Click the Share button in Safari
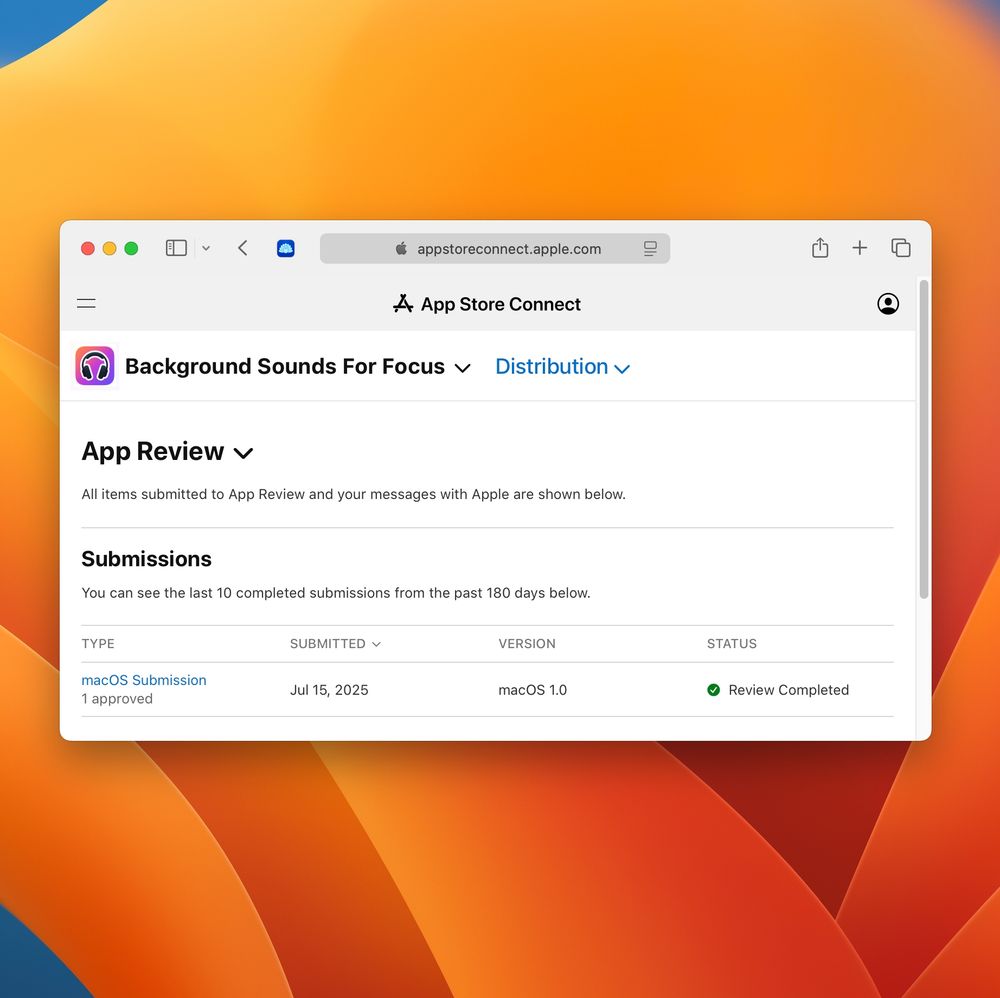Image resolution: width=1000 pixels, height=998 pixels. tap(820, 247)
